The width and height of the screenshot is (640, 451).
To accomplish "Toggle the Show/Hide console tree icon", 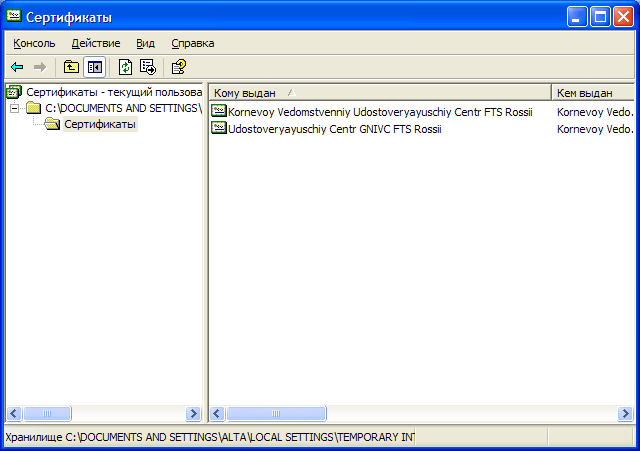I will coord(94,67).
